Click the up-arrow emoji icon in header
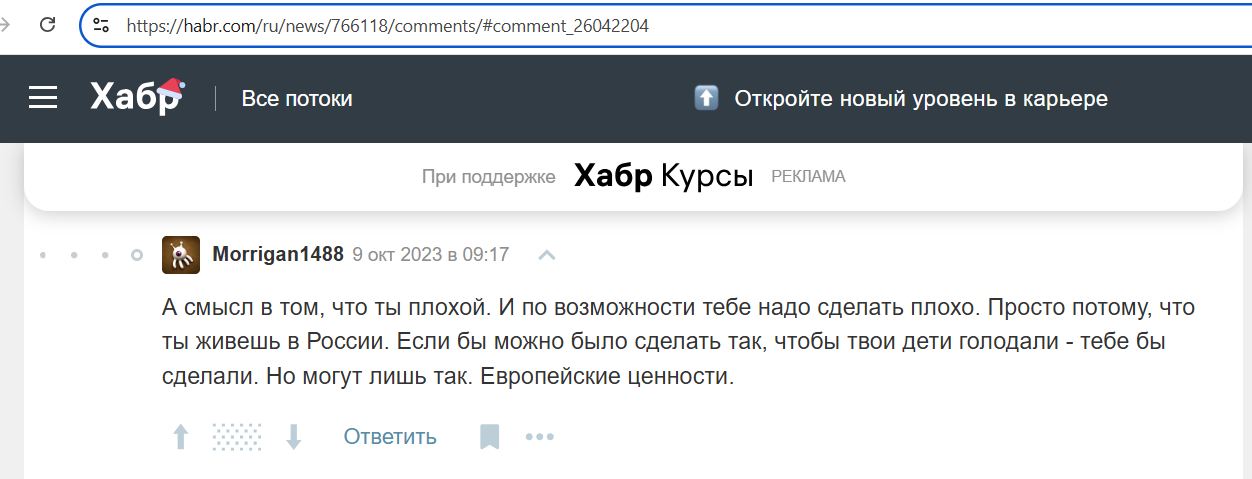Image resolution: width=1252 pixels, height=479 pixels. [x=706, y=98]
